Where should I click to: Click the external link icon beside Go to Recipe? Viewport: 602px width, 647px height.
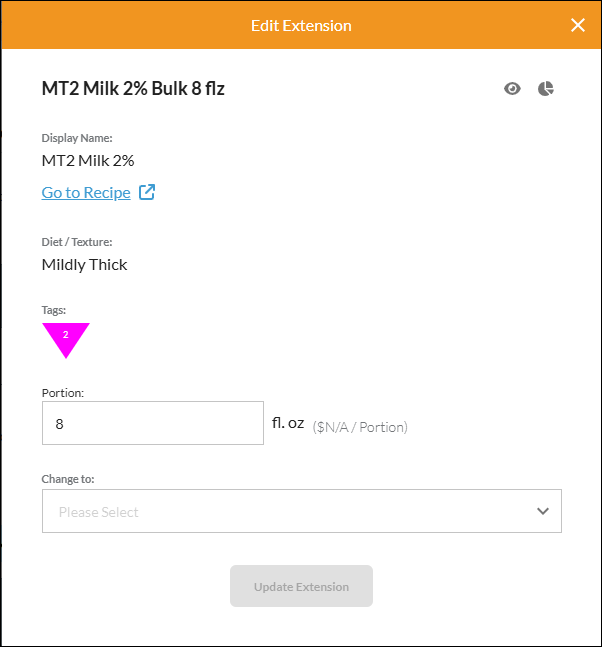point(146,192)
